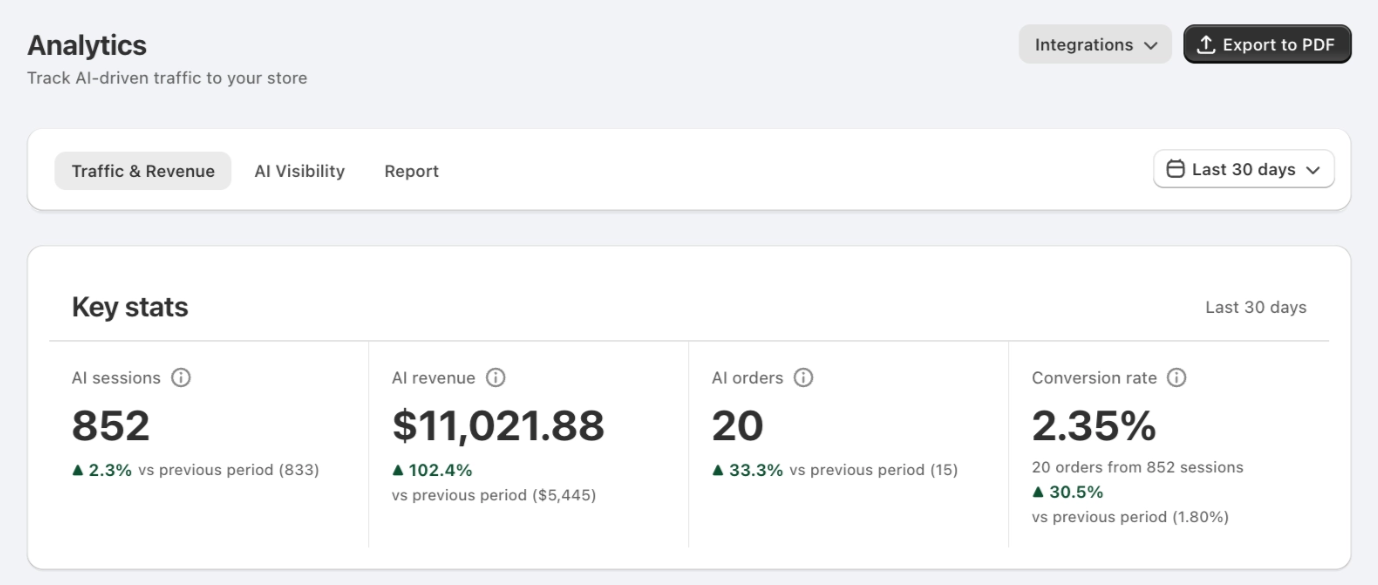Click the AI orders info icon
Image resolution: width=1378 pixels, height=585 pixels.
[803, 378]
